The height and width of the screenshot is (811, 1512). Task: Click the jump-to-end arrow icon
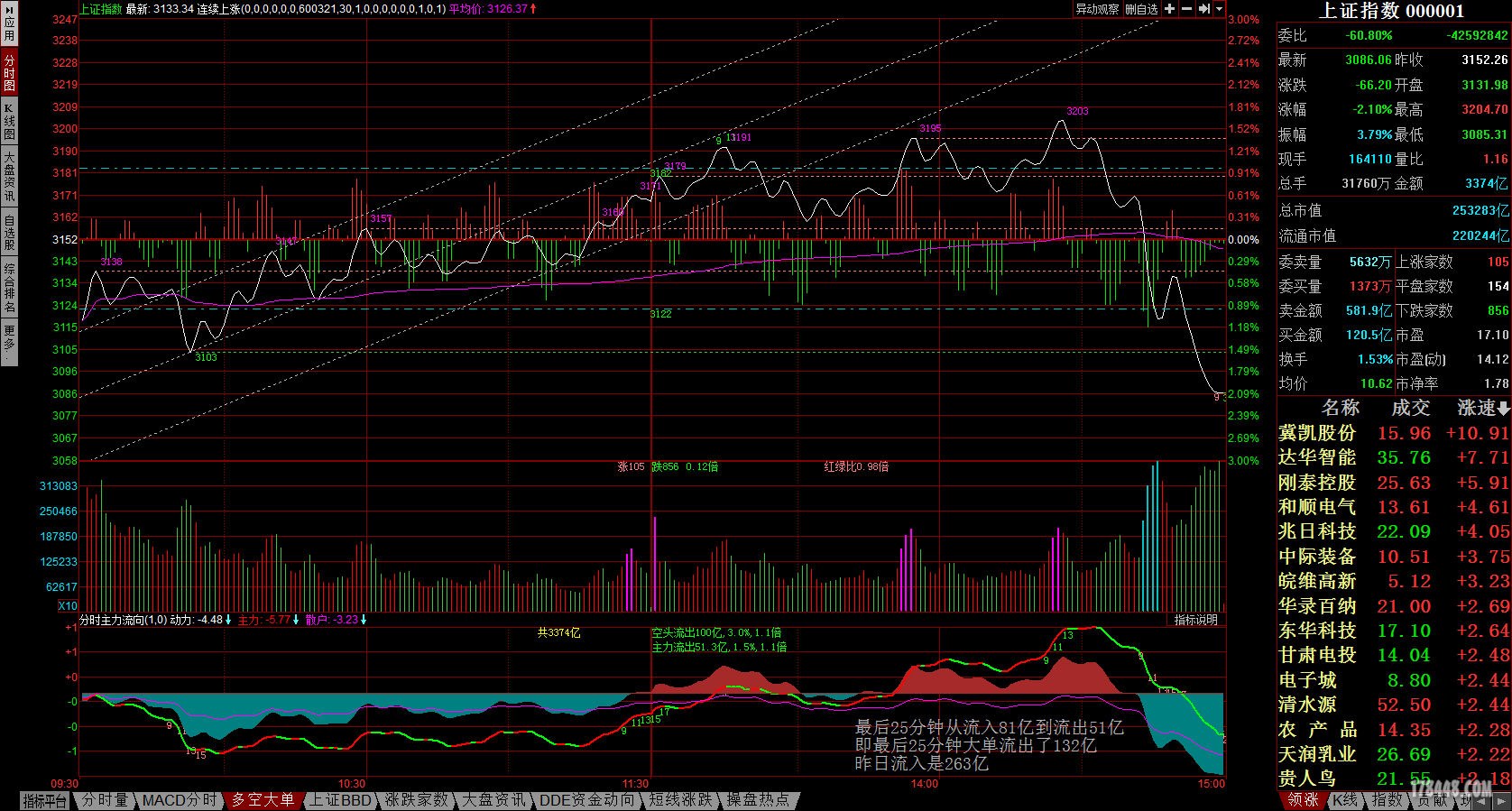click(1203, 9)
